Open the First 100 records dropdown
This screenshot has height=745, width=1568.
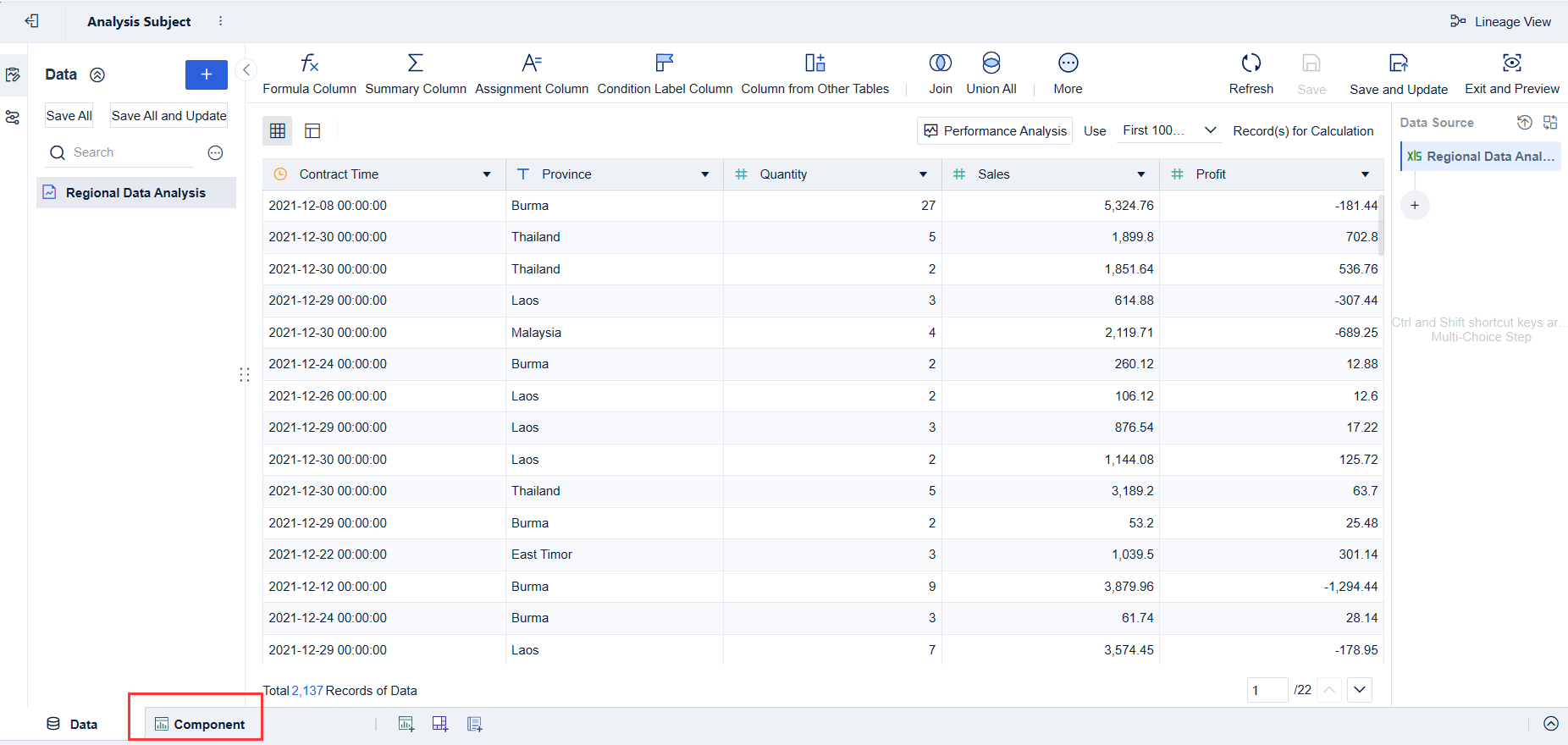point(1168,130)
